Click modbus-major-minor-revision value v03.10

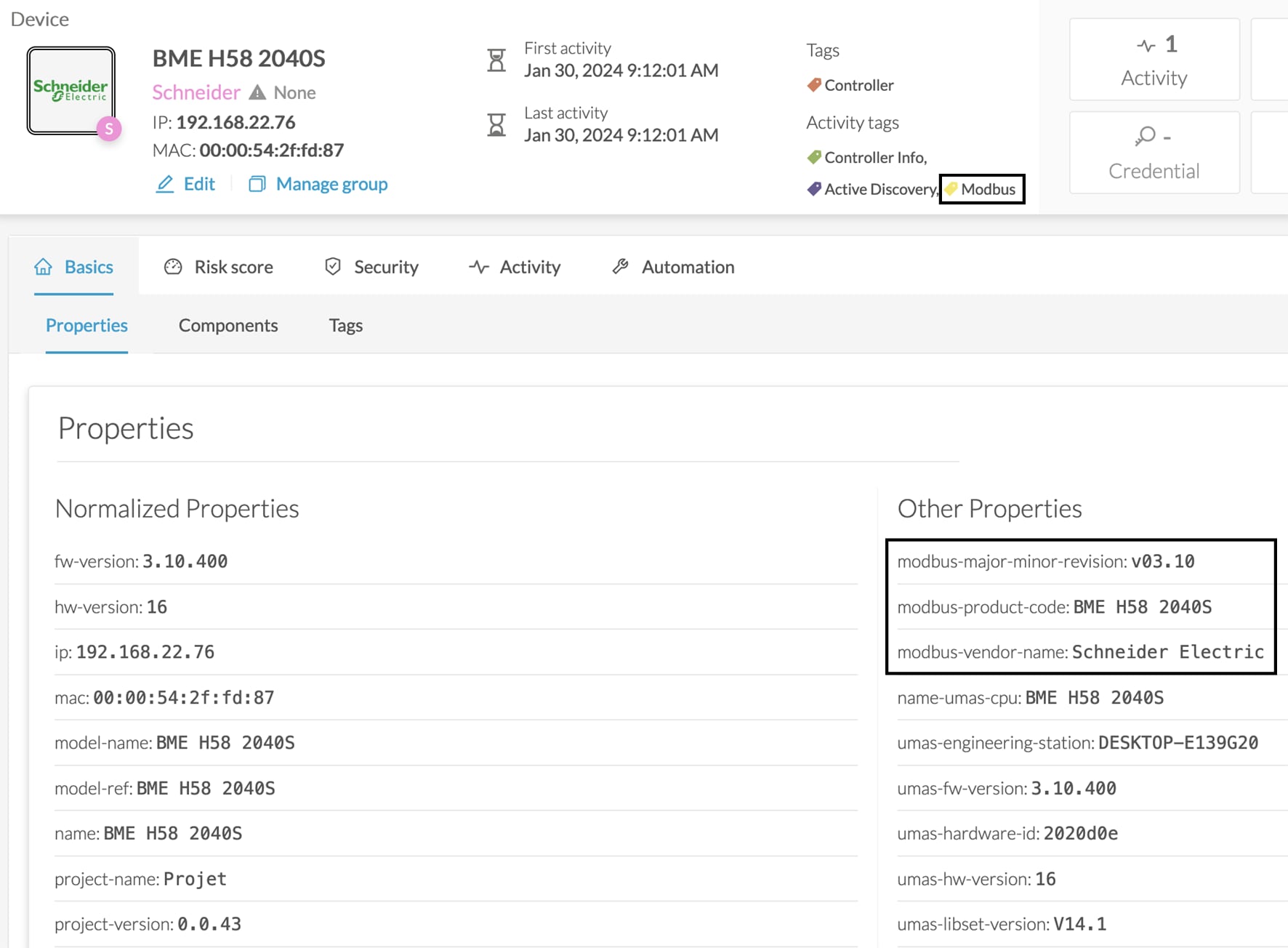(1163, 561)
